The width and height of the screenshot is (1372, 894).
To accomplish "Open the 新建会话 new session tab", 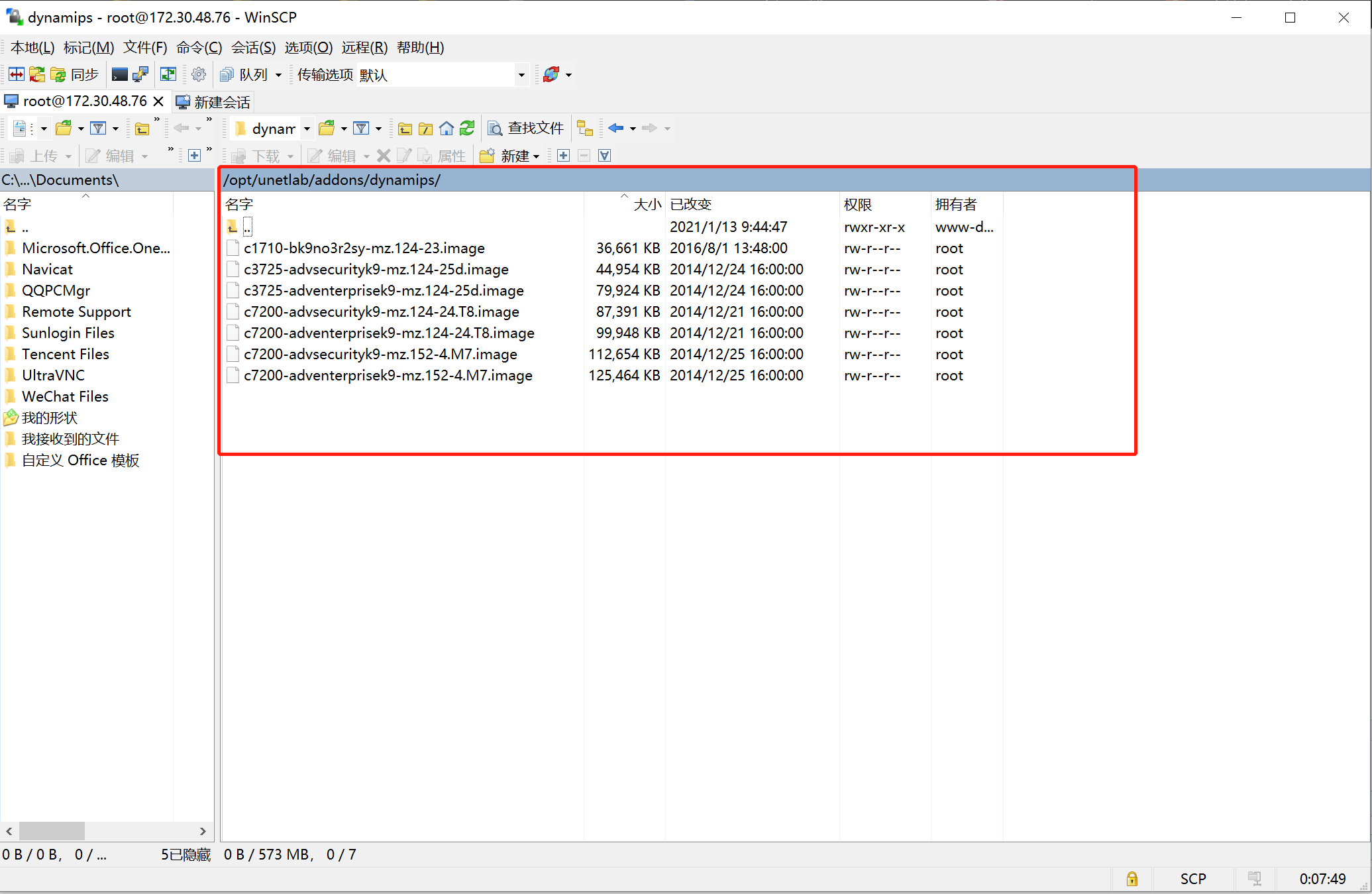I will tap(213, 102).
